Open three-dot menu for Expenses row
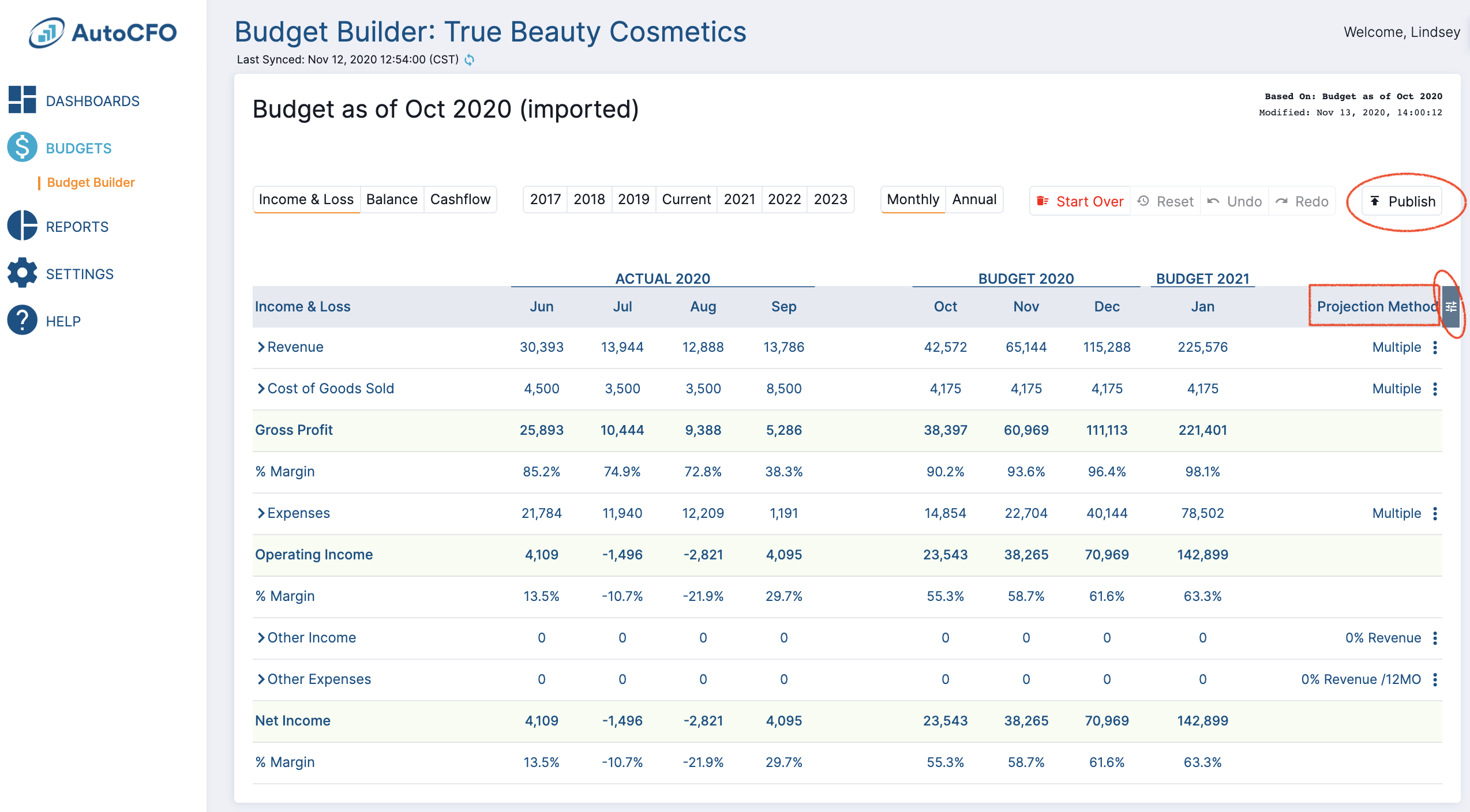 click(x=1435, y=513)
